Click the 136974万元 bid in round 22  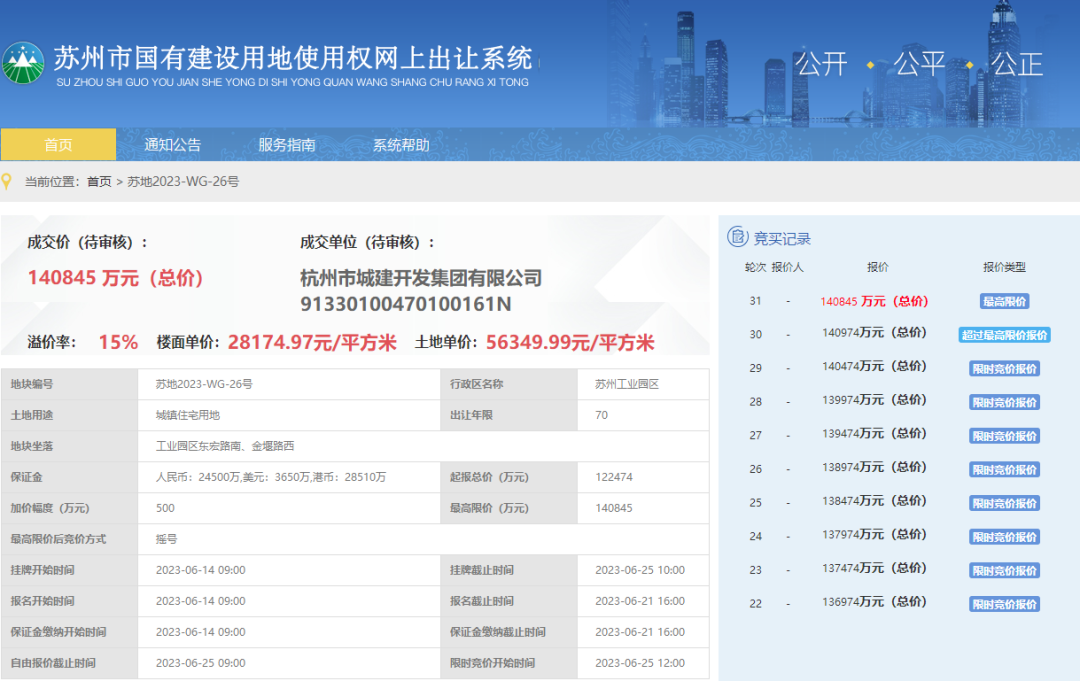[x=874, y=603]
